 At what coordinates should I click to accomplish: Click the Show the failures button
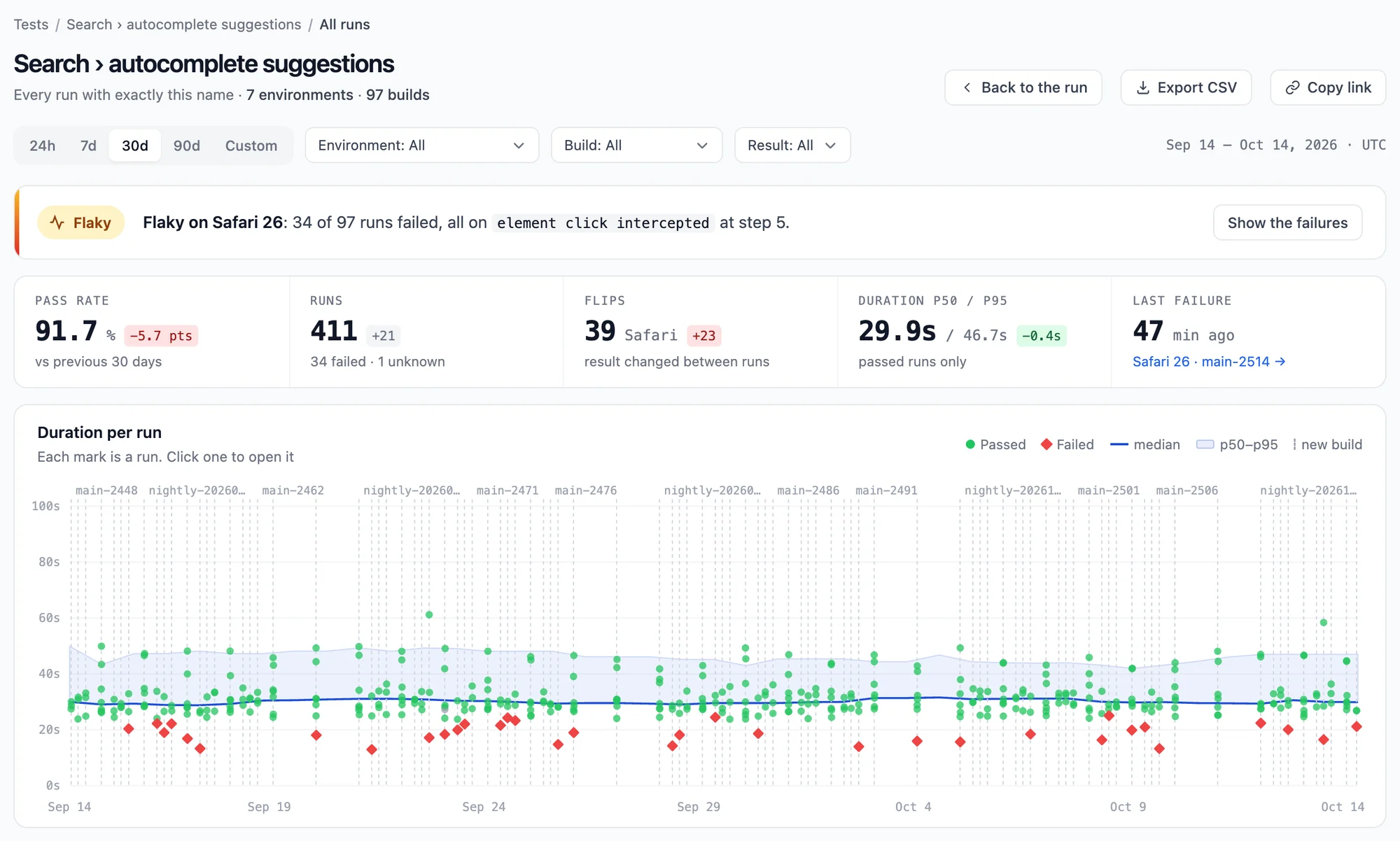(x=1287, y=222)
